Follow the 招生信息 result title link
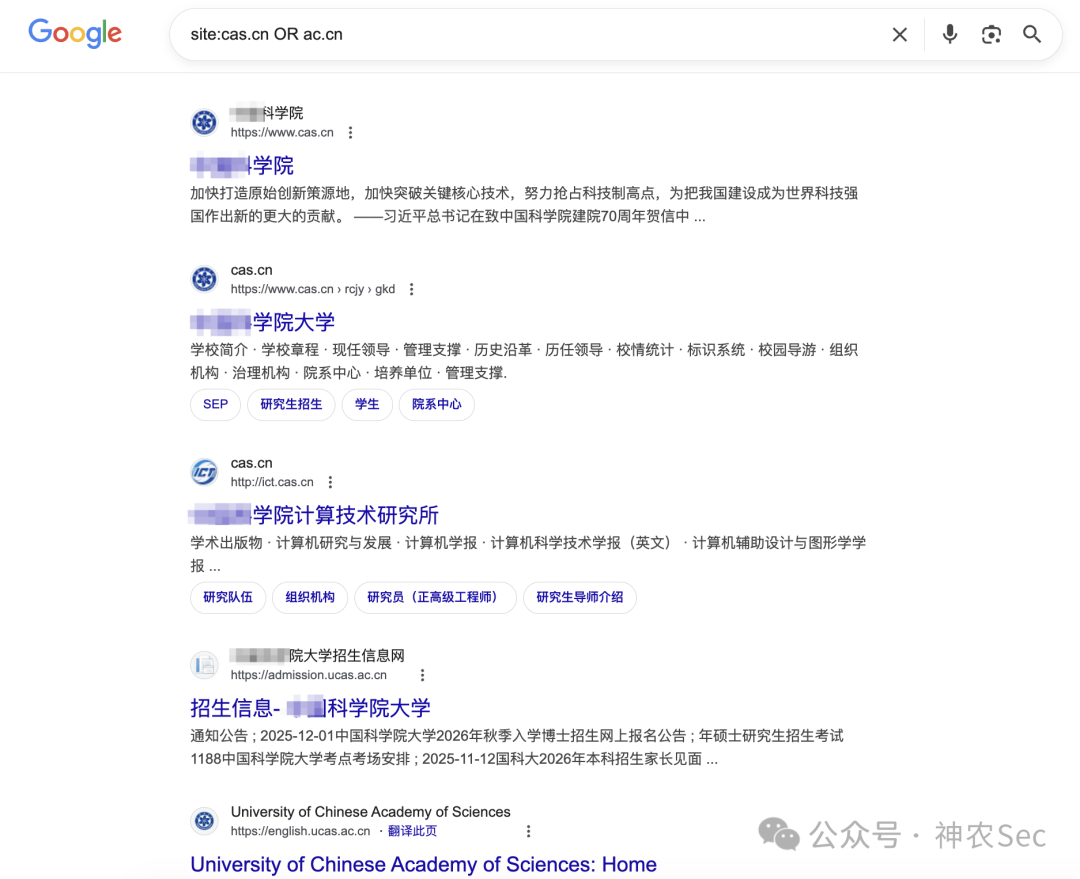This screenshot has height=879, width=1080. (x=310, y=708)
